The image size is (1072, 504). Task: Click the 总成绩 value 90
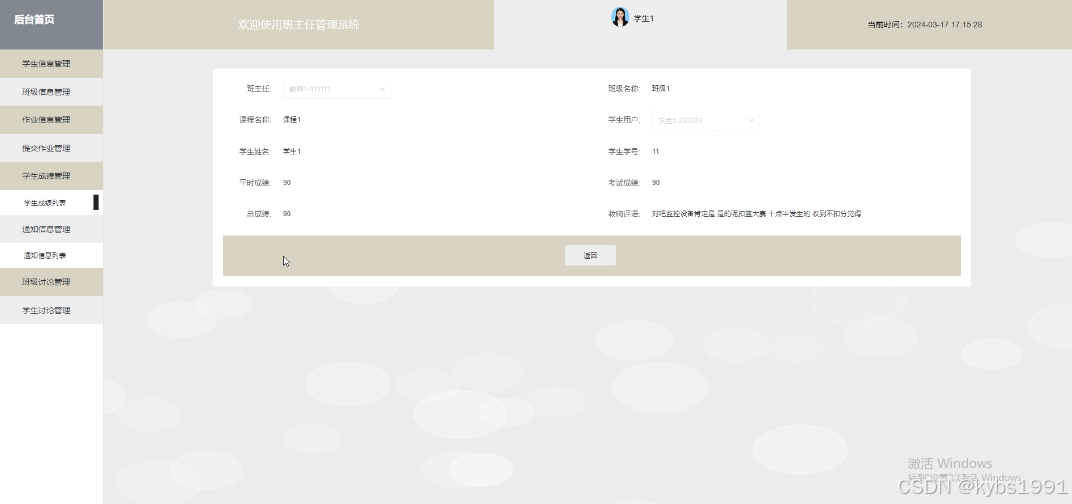click(x=286, y=213)
